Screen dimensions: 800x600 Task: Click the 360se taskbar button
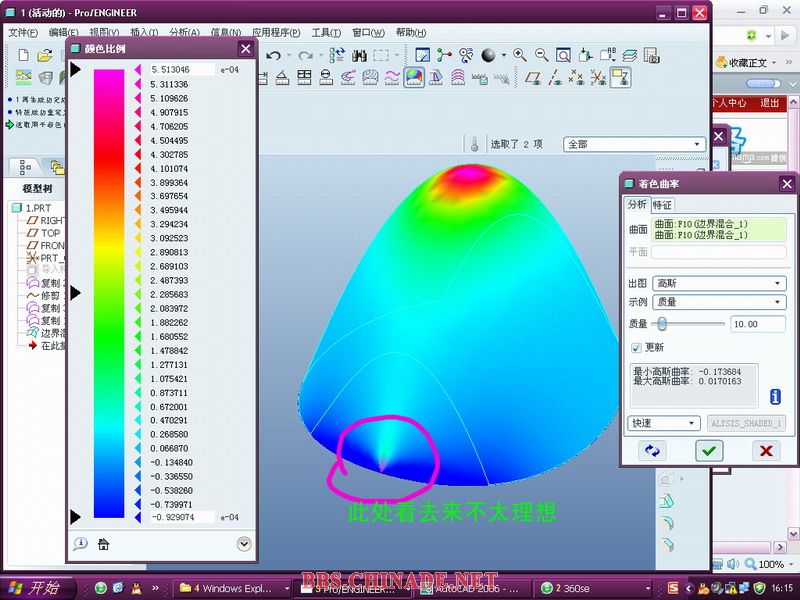click(x=593, y=589)
